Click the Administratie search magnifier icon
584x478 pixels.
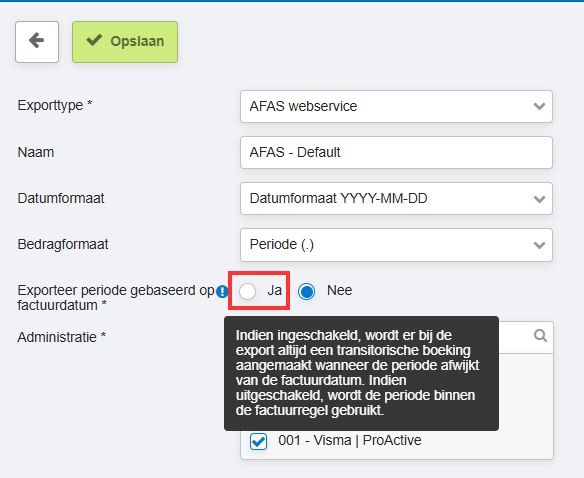(540, 336)
